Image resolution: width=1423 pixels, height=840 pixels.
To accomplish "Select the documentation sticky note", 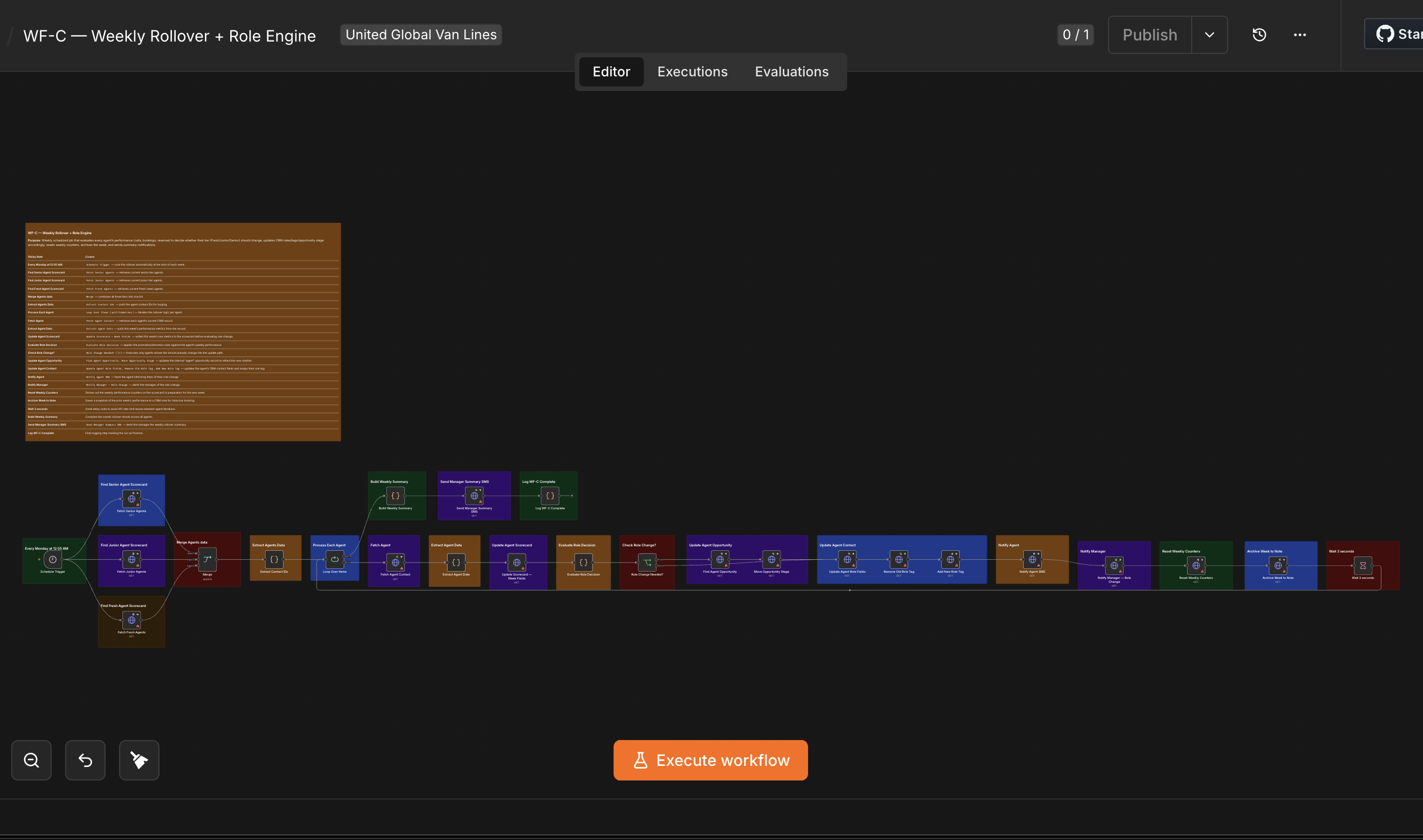I will coord(183,332).
